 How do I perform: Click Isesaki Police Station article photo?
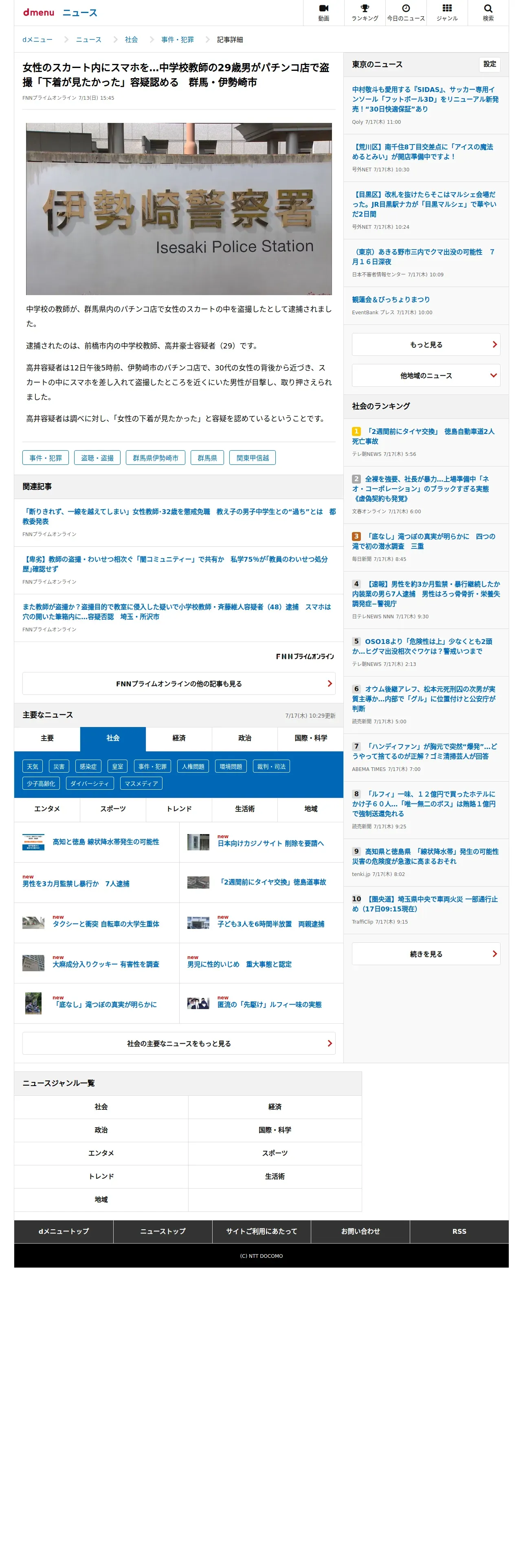point(179,209)
